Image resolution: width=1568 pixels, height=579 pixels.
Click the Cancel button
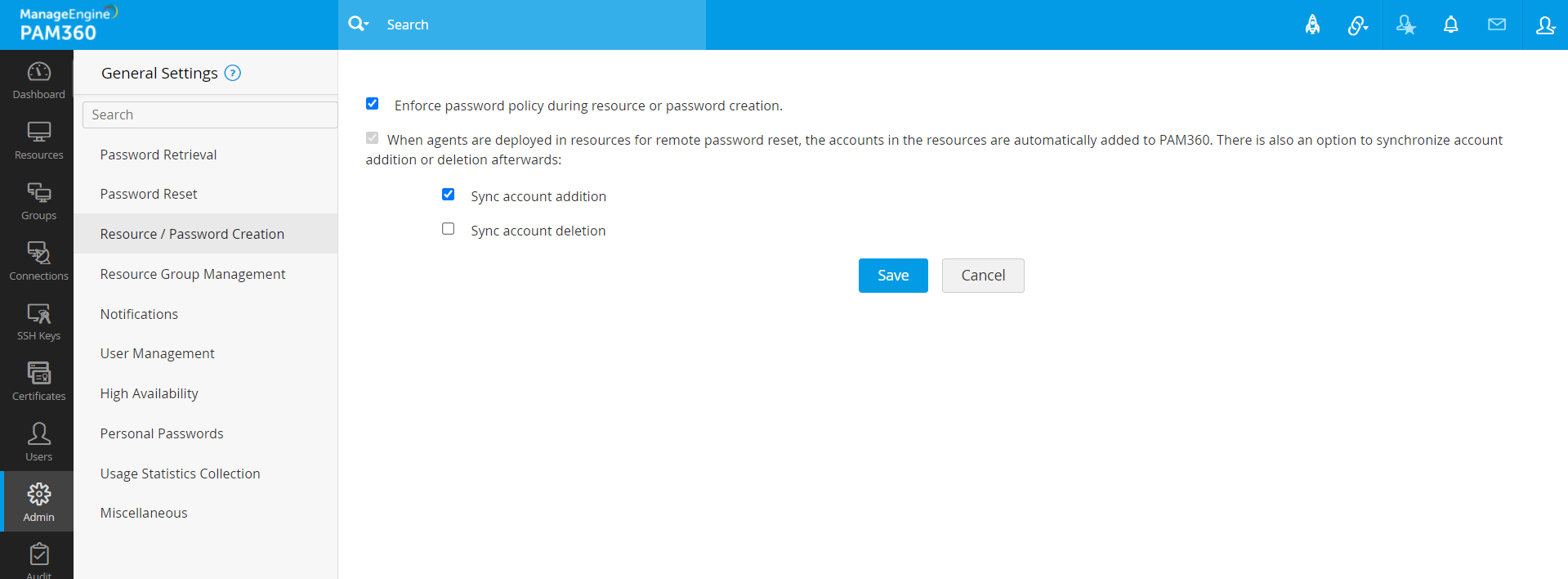click(982, 276)
